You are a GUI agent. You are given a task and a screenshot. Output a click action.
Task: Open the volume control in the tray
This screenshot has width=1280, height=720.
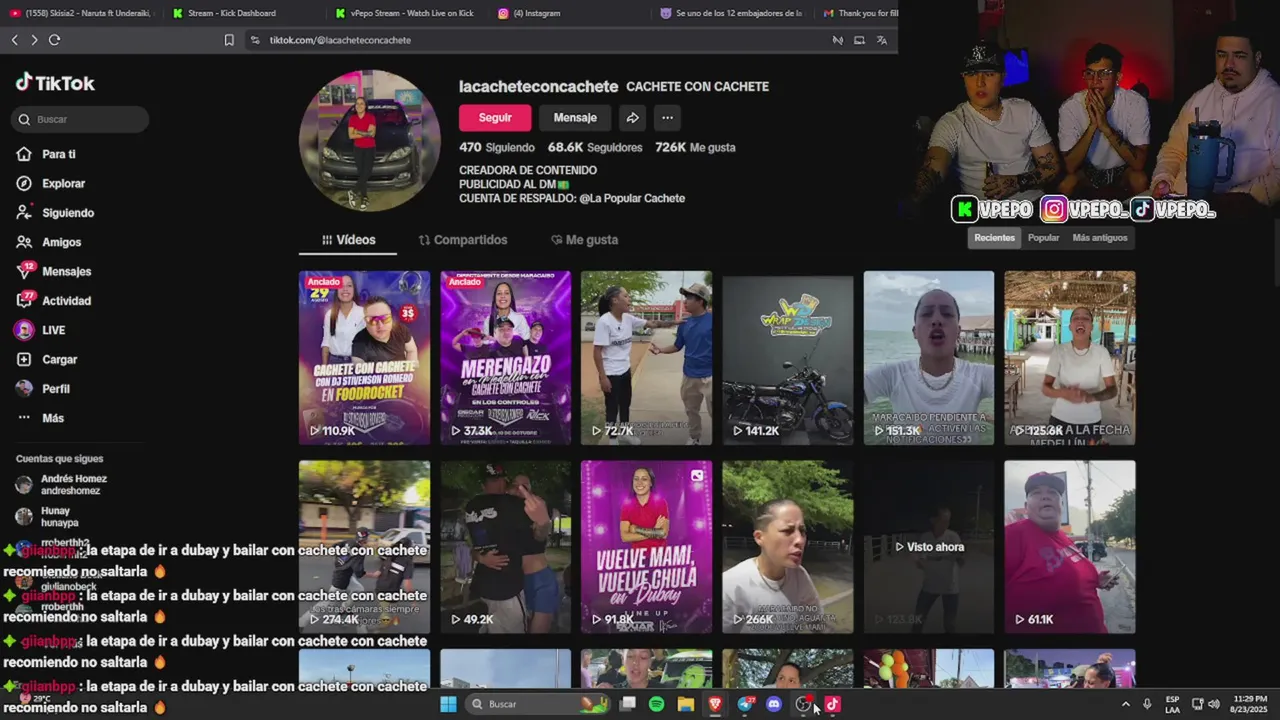pyautogui.click(x=1214, y=704)
